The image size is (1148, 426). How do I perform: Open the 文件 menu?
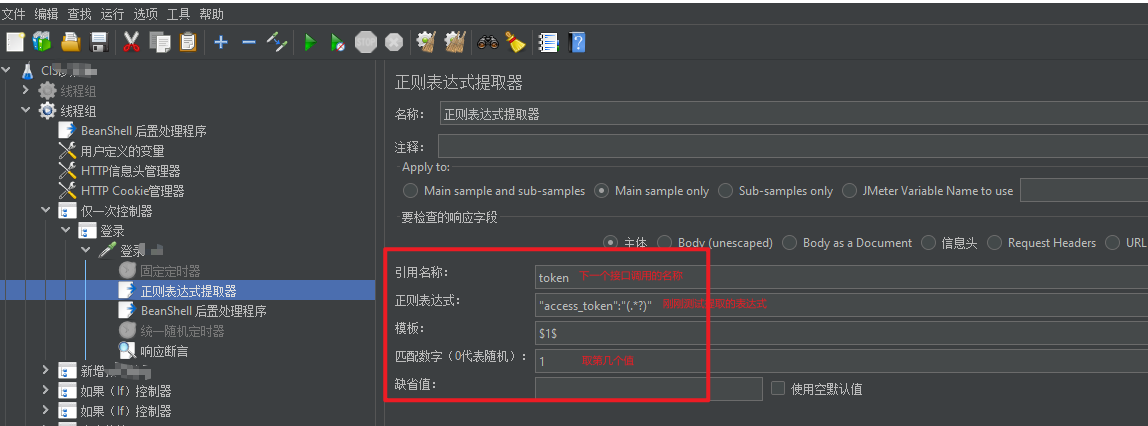point(13,14)
